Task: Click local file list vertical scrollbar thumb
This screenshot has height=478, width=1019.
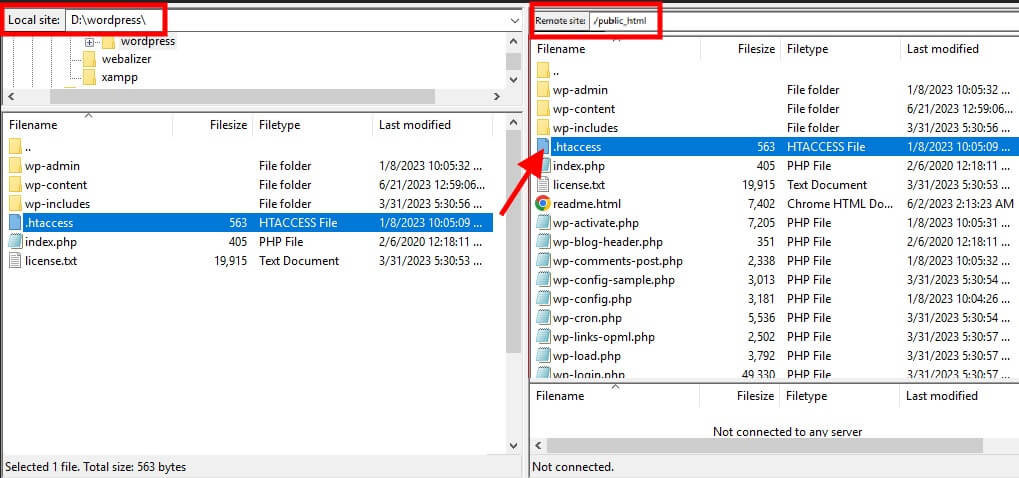Action: [x=514, y=241]
